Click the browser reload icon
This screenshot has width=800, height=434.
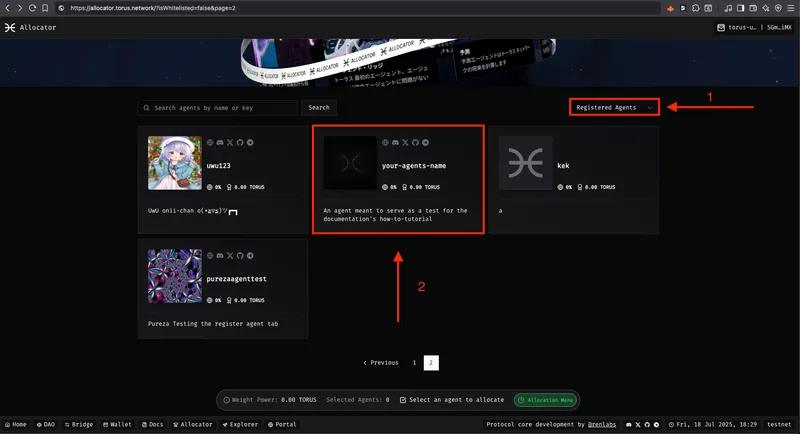tap(32, 8)
